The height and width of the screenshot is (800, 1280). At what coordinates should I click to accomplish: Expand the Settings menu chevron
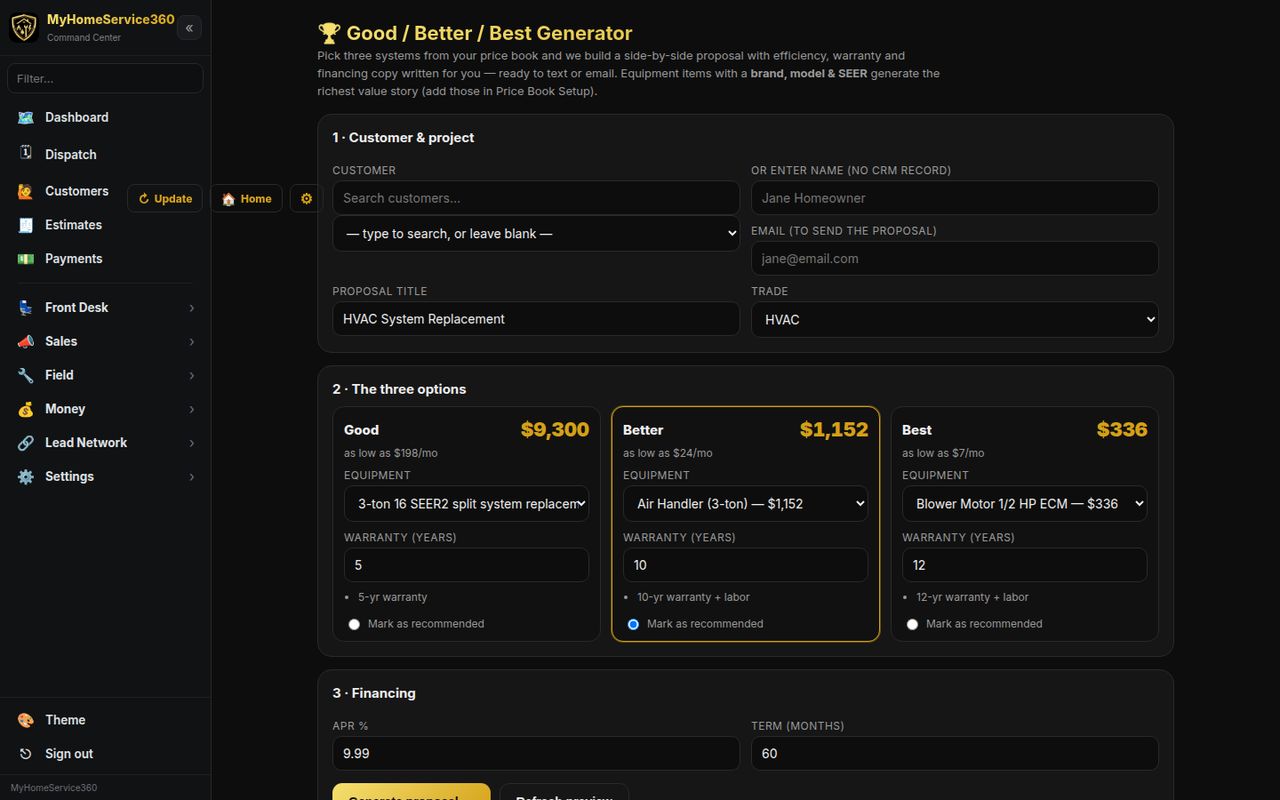[192, 477]
